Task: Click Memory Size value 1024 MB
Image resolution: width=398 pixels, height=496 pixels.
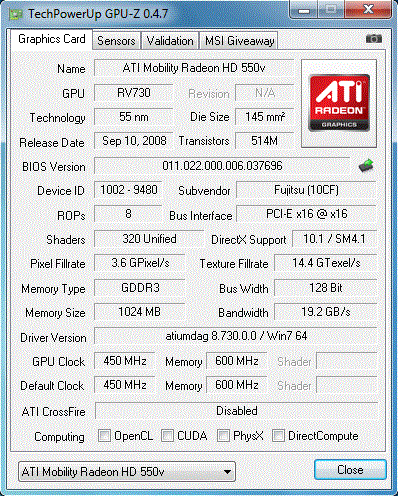Action: coord(140,312)
